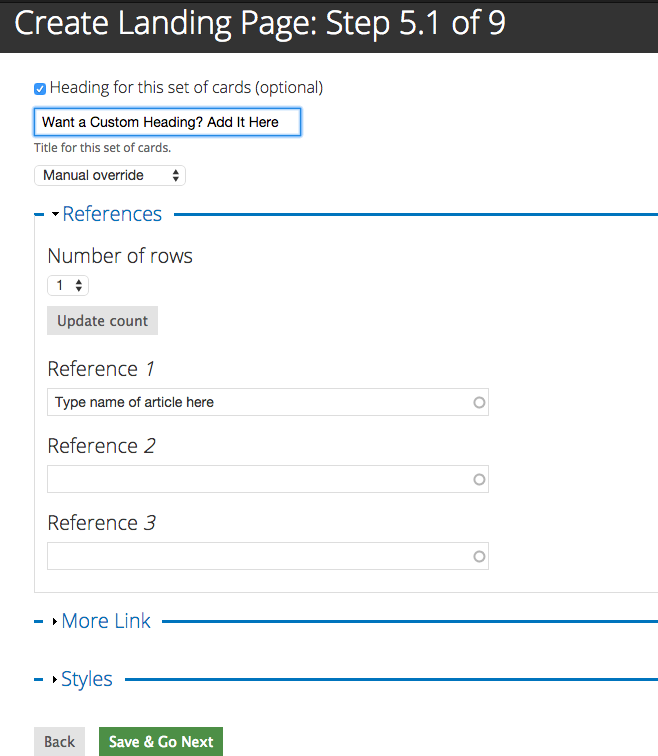Open the Number of rows dropdown
Screen dimensions: 658x756
(68, 286)
